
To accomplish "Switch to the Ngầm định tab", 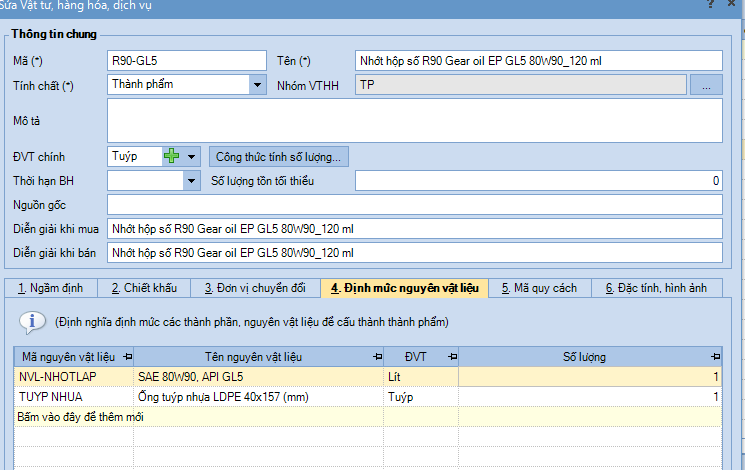I will (x=50, y=288).
